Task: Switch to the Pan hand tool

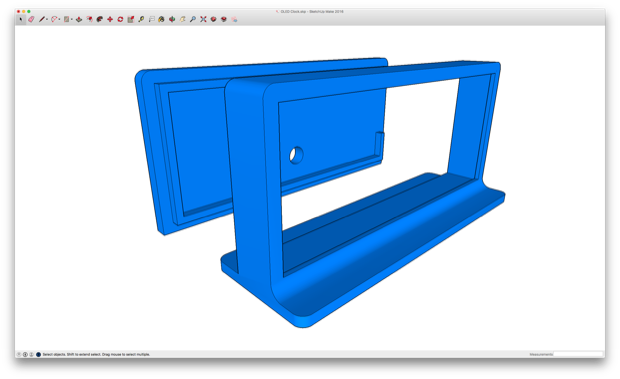Action: click(x=183, y=19)
